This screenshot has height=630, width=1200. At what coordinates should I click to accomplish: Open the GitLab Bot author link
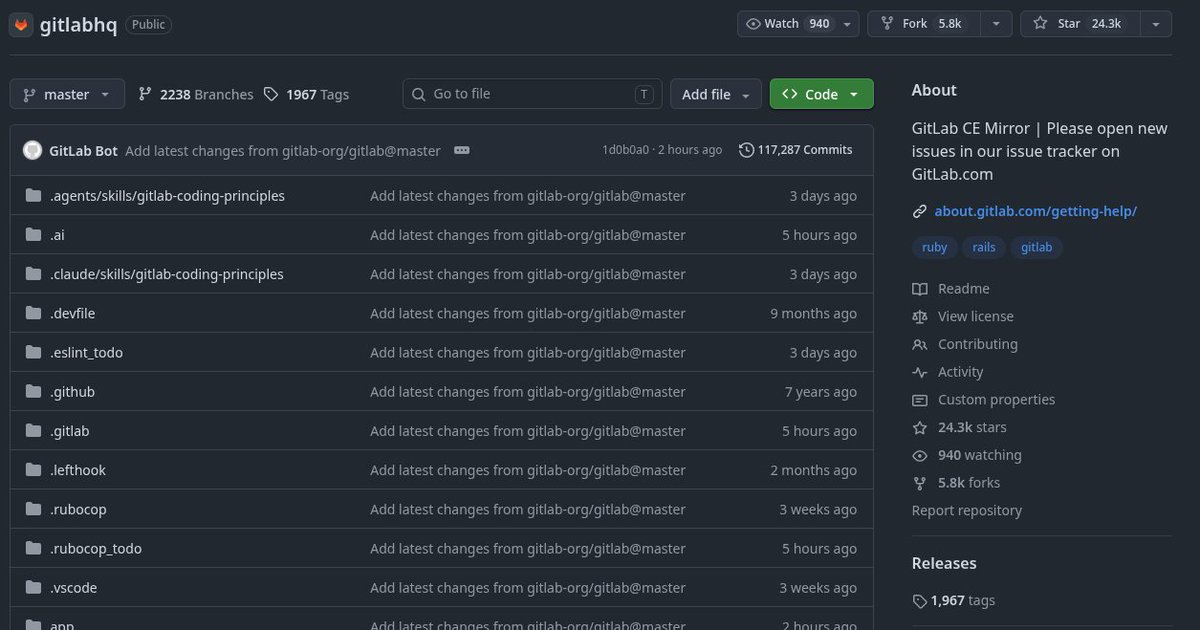pos(83,150)
